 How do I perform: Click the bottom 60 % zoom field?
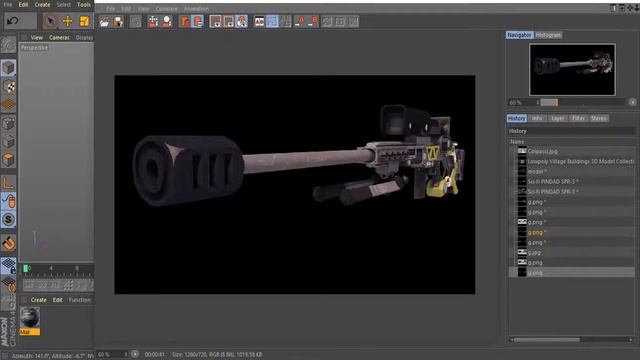[x=113, y=355]
